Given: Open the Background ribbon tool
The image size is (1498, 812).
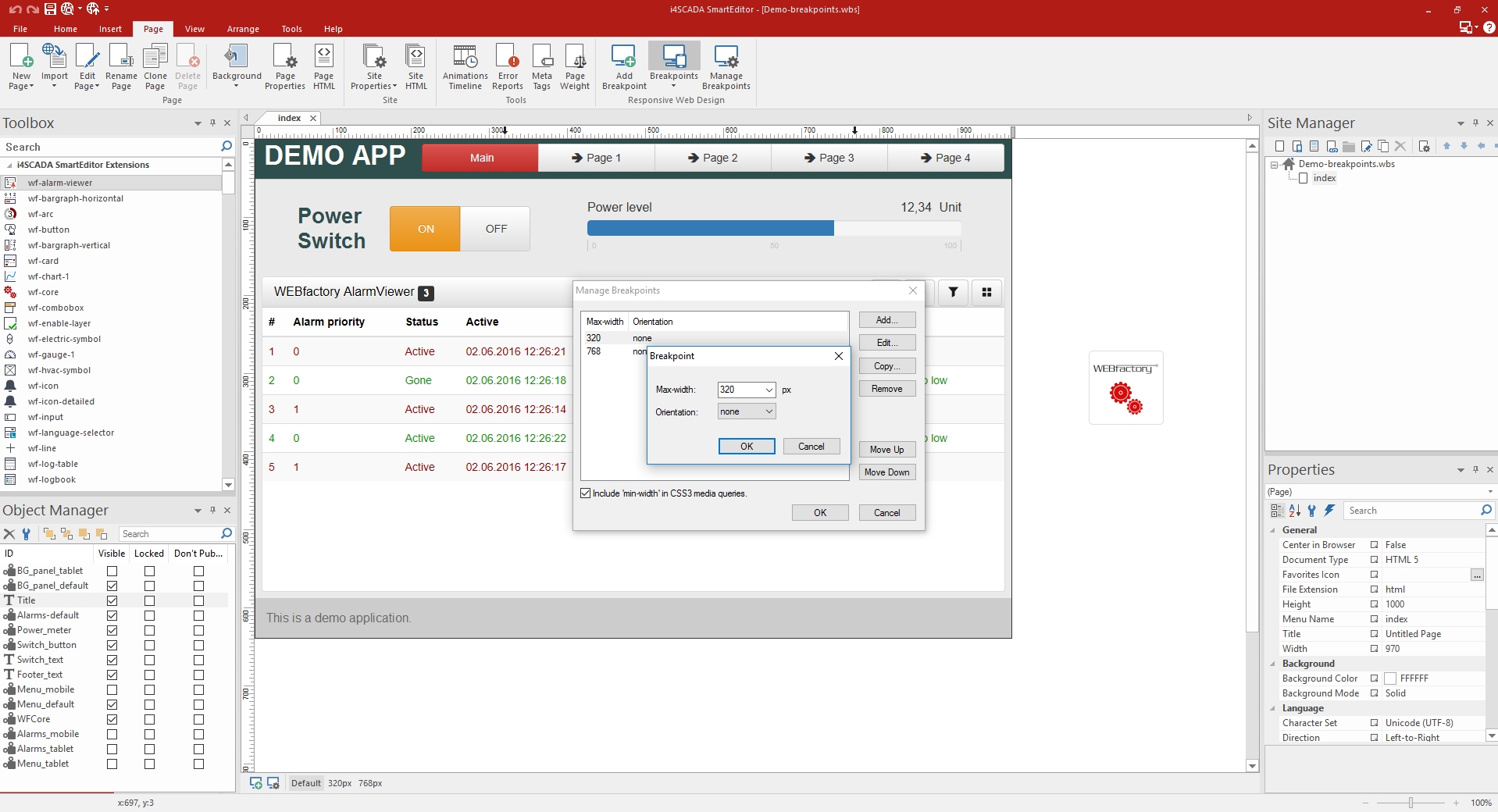Looking at the screenshot, I should tap(237, 66).
